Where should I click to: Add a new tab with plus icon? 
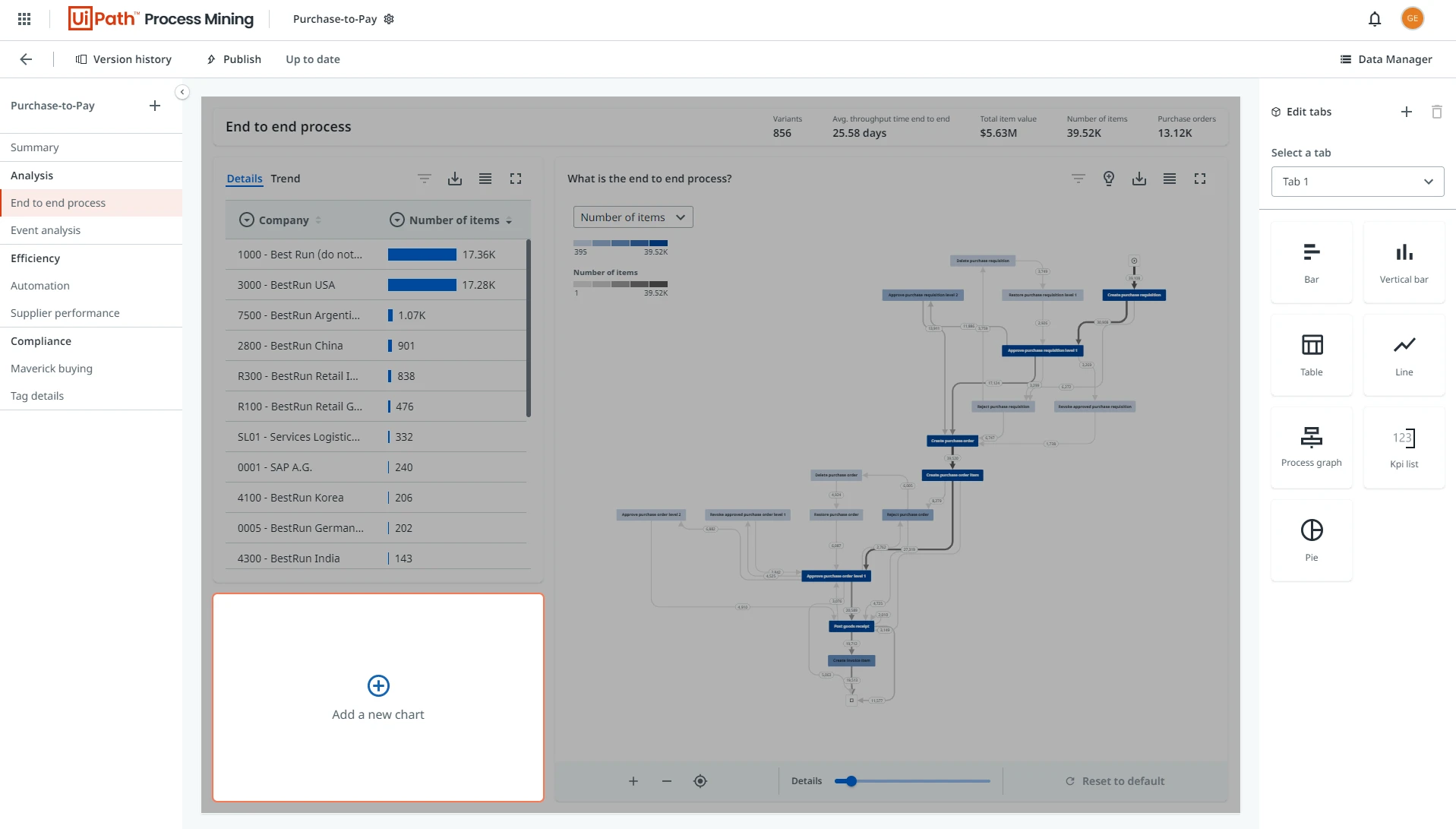pos(1407,112)
